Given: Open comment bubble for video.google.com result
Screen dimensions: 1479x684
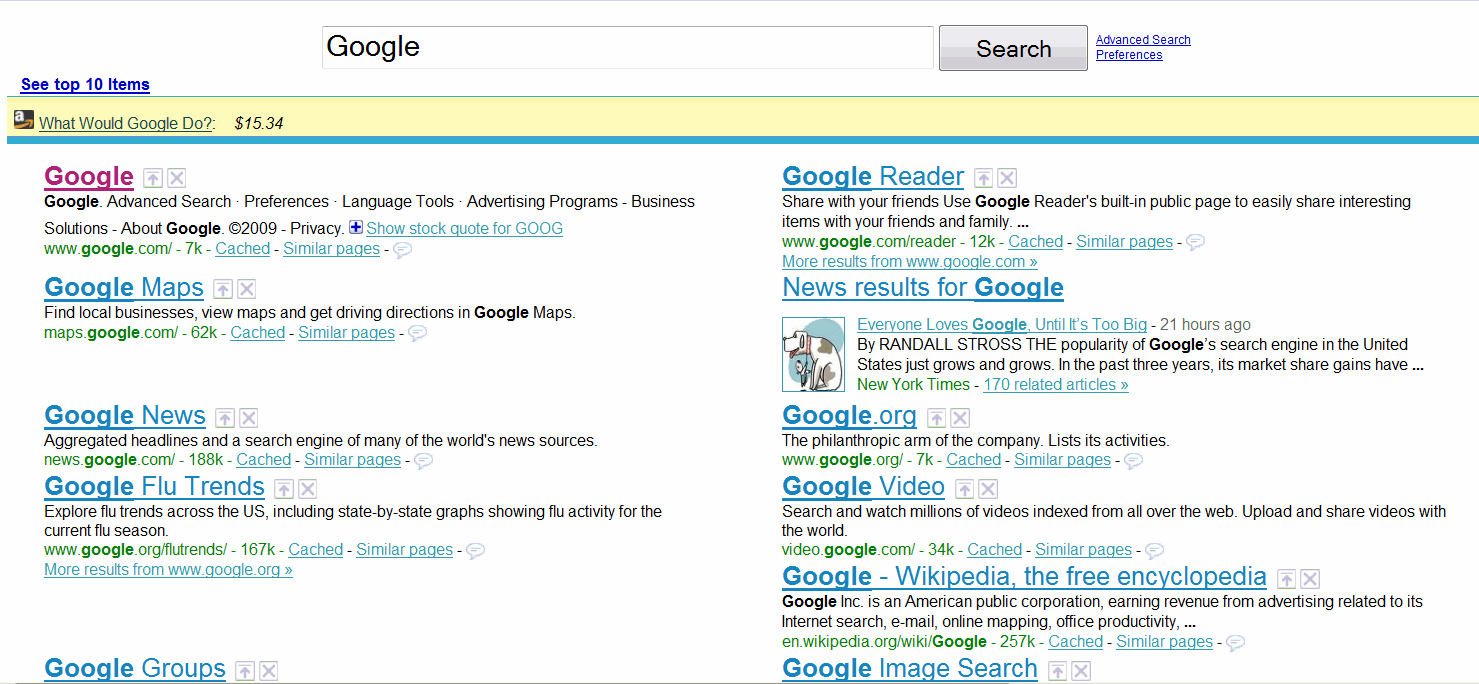Looking at the screenshot, I should [1154, 551].
